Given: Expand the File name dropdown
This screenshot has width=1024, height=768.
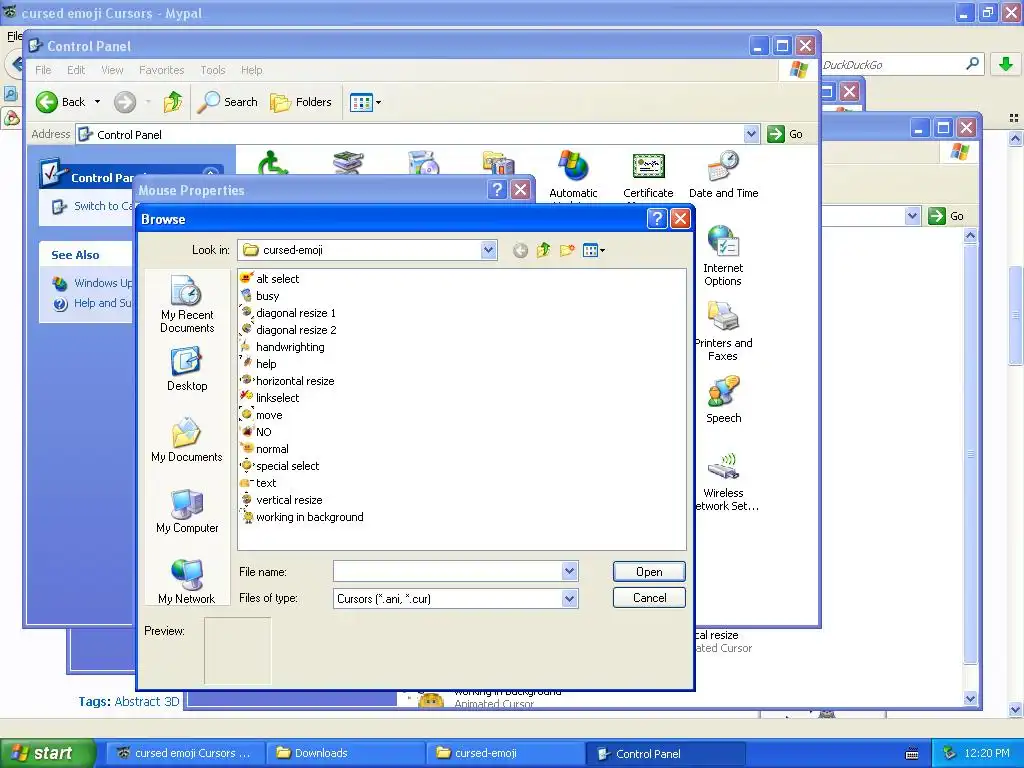Looking at the screenshot, I should 569,571.
